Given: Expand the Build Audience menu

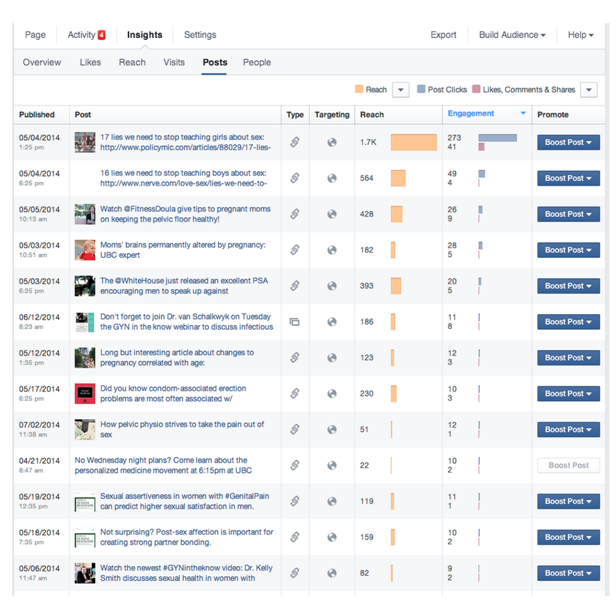Looking at the screenshot, I should tap(512, 35).
